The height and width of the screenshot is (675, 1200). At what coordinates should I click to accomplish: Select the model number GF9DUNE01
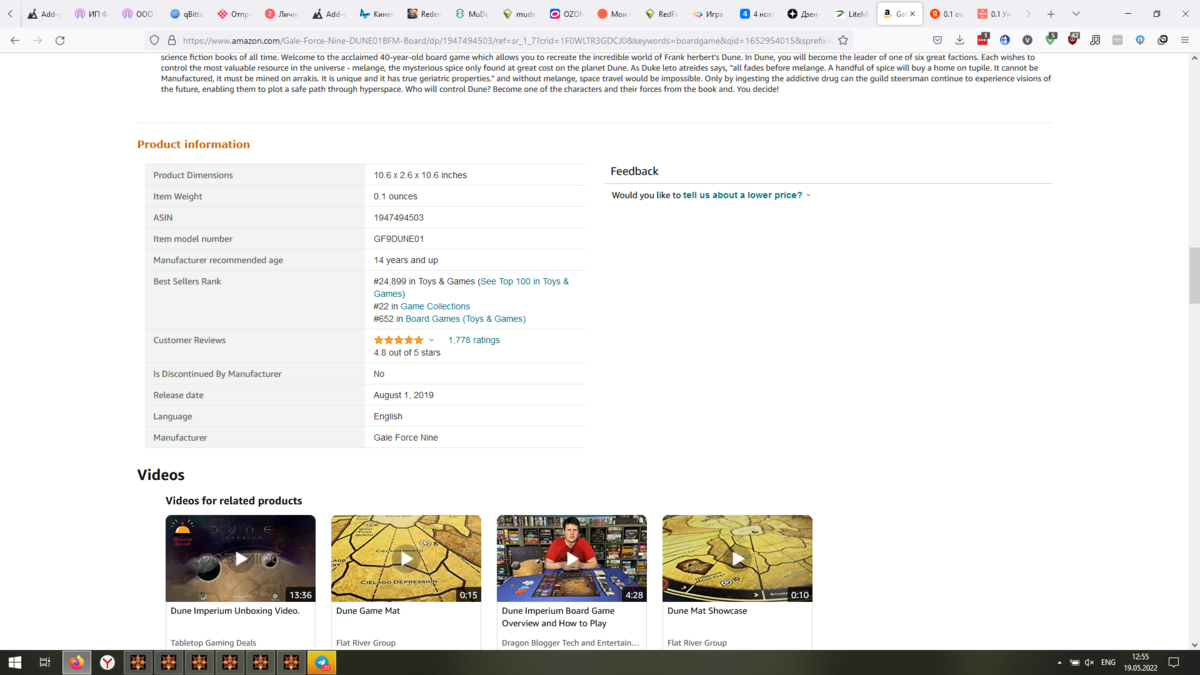(x=399, y=239)
